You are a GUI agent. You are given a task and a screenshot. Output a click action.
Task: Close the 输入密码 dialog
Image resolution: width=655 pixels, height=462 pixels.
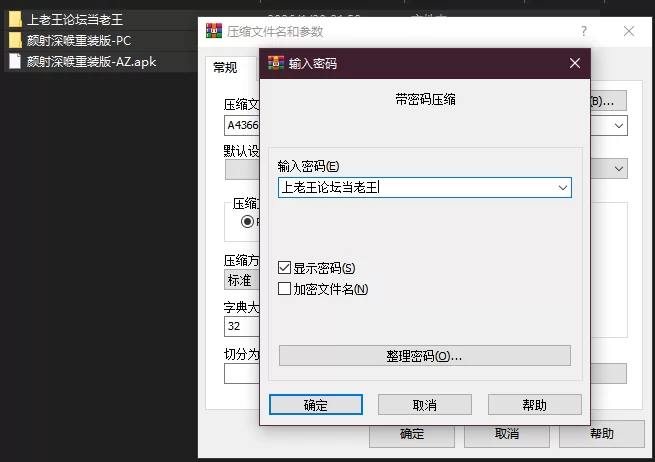coord(575,63)
